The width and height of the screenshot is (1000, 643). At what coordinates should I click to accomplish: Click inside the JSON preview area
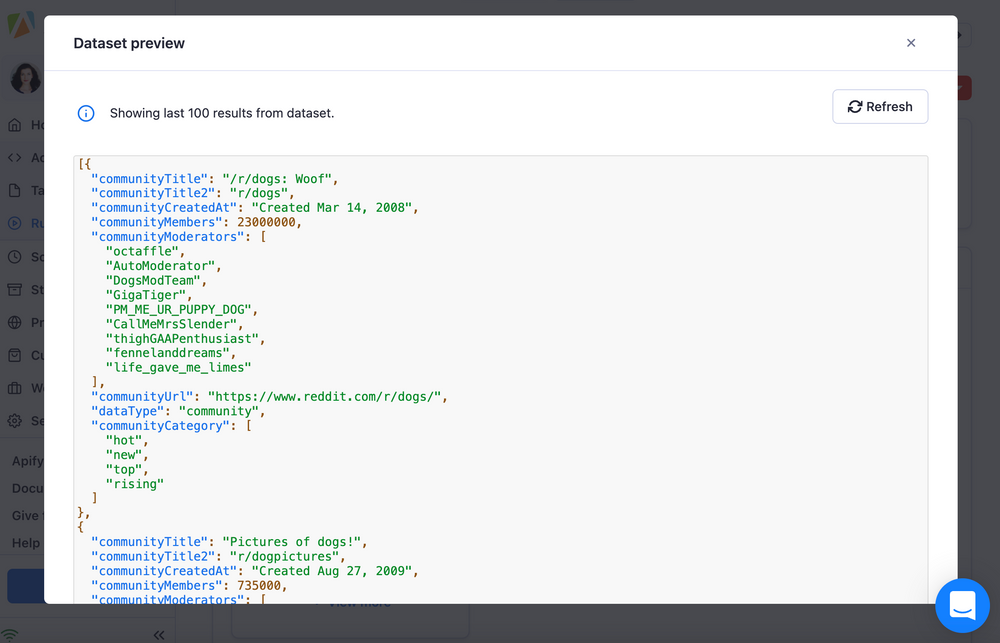point(500,380)
